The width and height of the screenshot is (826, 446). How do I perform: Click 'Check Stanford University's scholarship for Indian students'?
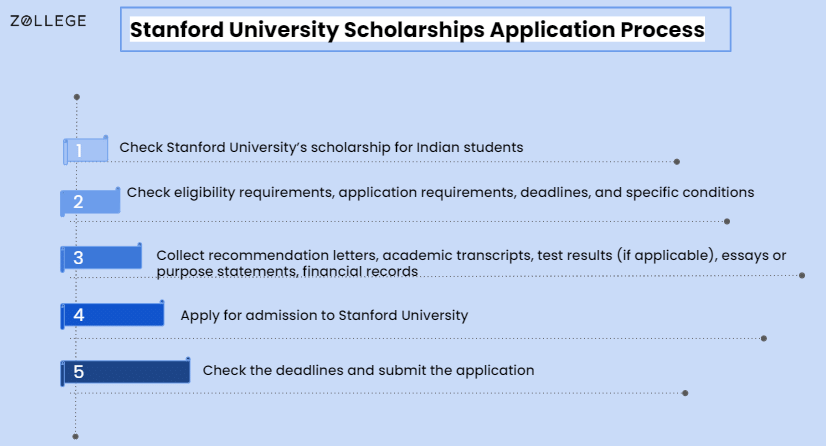coord(321,147)
